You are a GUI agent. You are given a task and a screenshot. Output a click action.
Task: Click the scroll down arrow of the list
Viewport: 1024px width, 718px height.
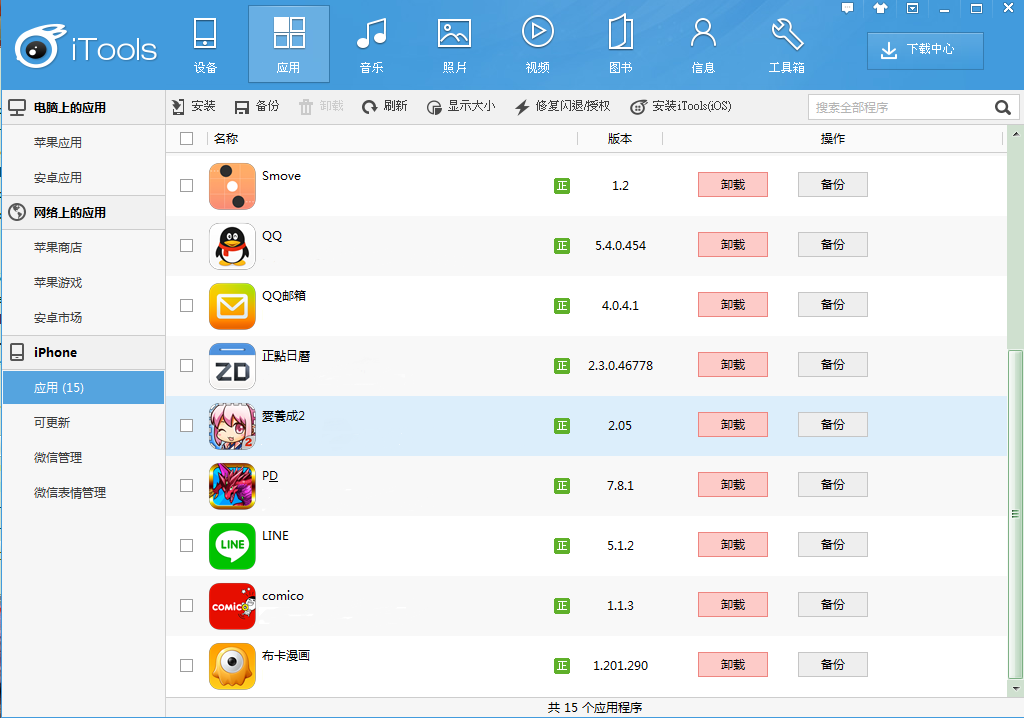coord(1016,689)
